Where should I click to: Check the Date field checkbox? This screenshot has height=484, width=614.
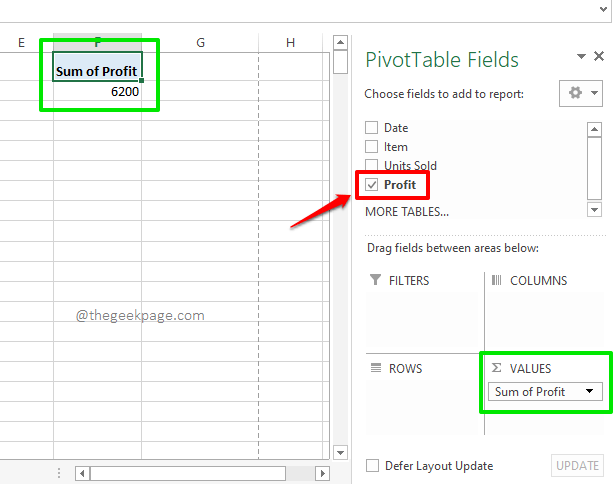[x=372, y=128]
